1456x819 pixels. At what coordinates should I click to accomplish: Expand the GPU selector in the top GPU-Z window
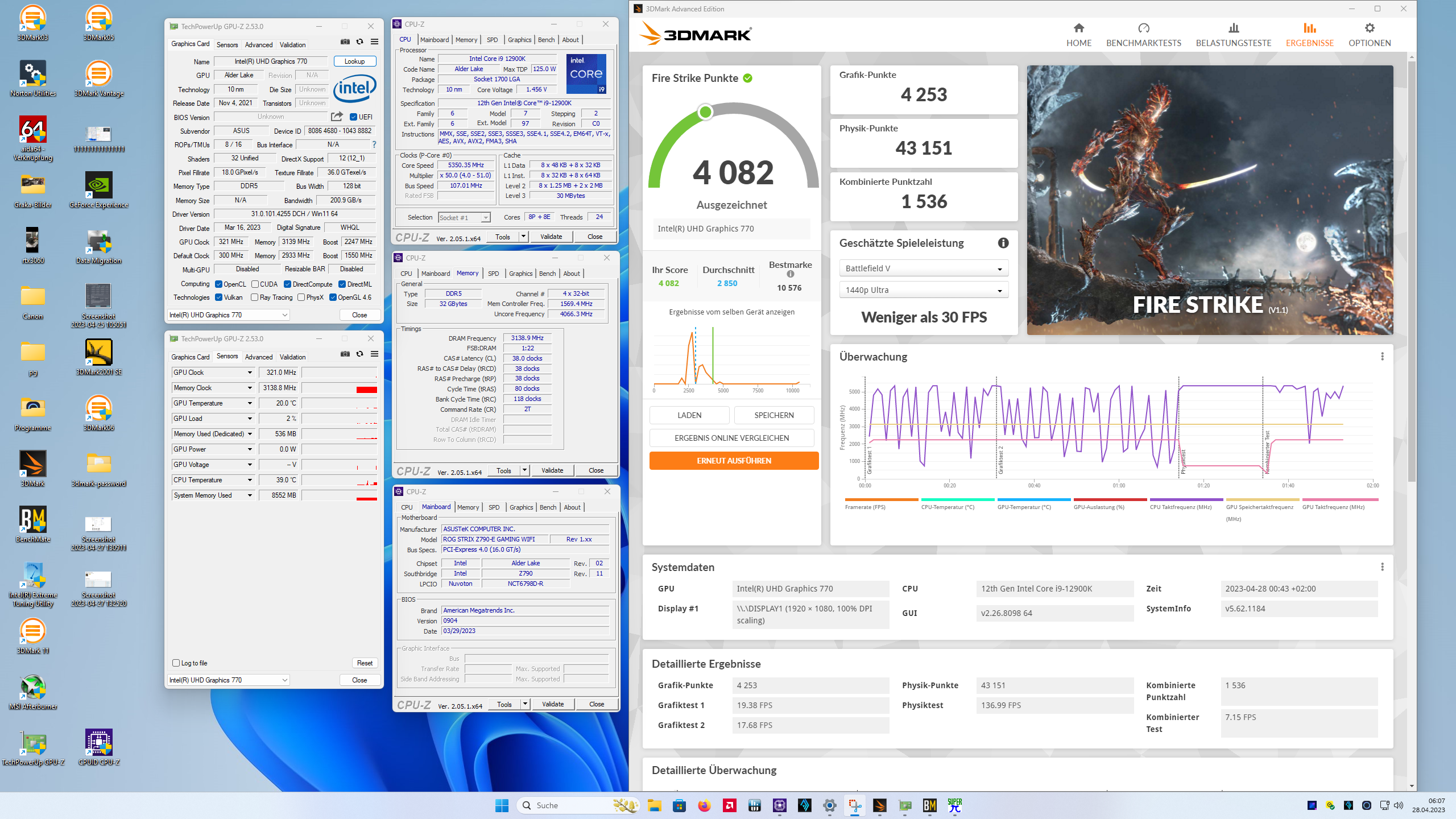229,315
